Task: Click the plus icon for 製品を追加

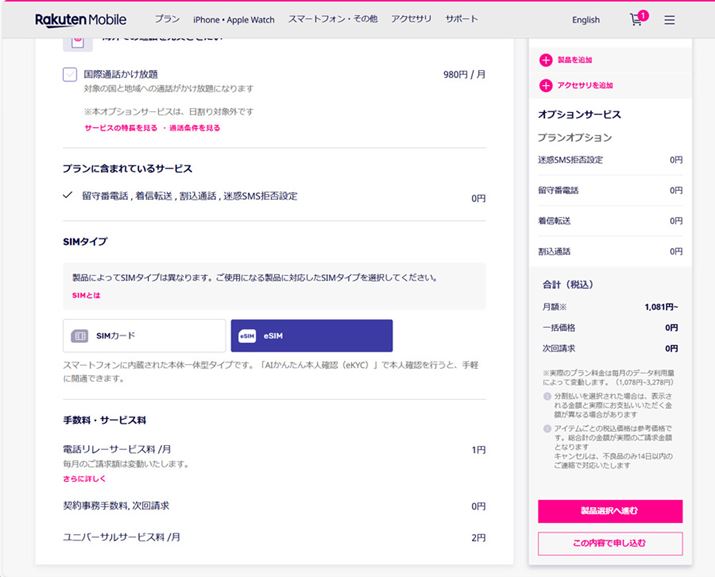Action: point(546,60)
